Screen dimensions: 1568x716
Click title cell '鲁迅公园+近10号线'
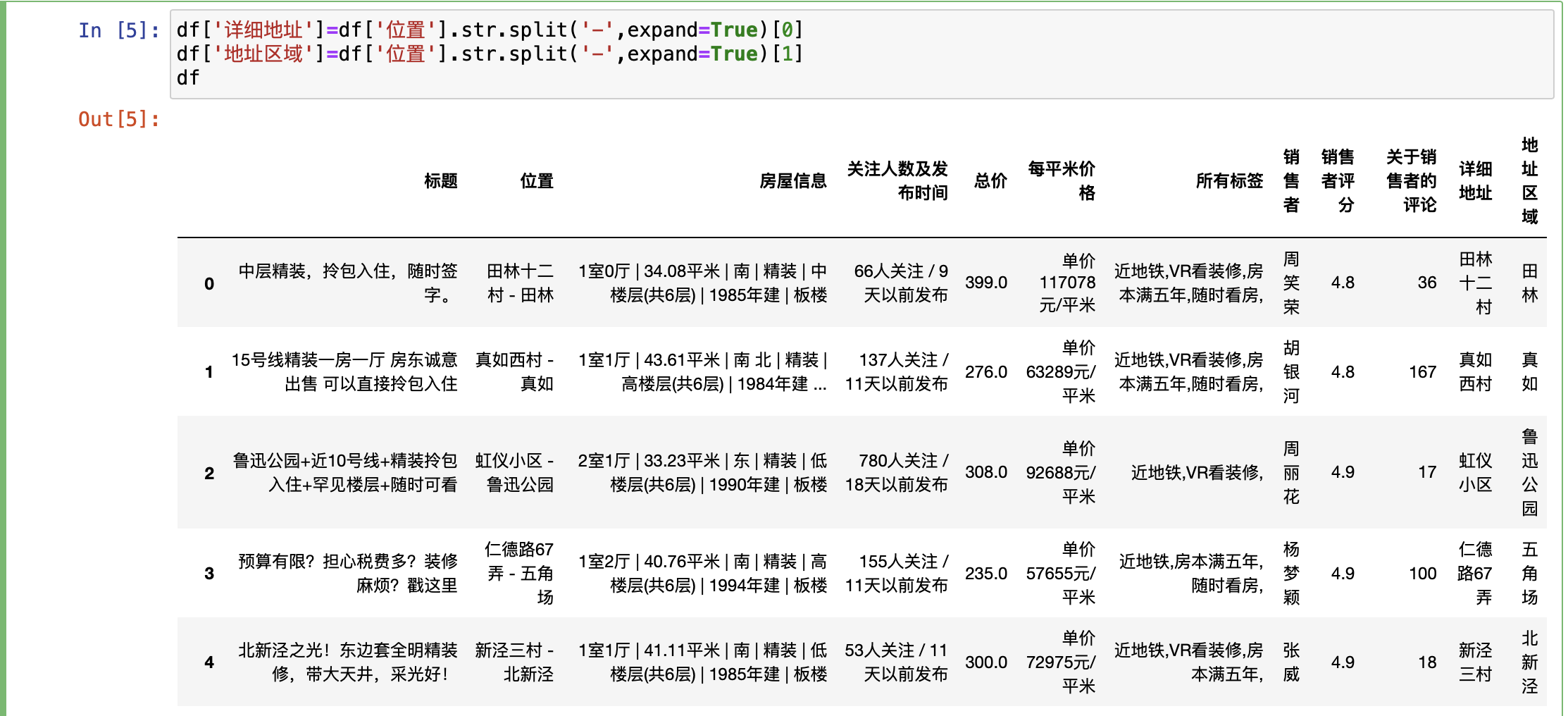point(345,473)
